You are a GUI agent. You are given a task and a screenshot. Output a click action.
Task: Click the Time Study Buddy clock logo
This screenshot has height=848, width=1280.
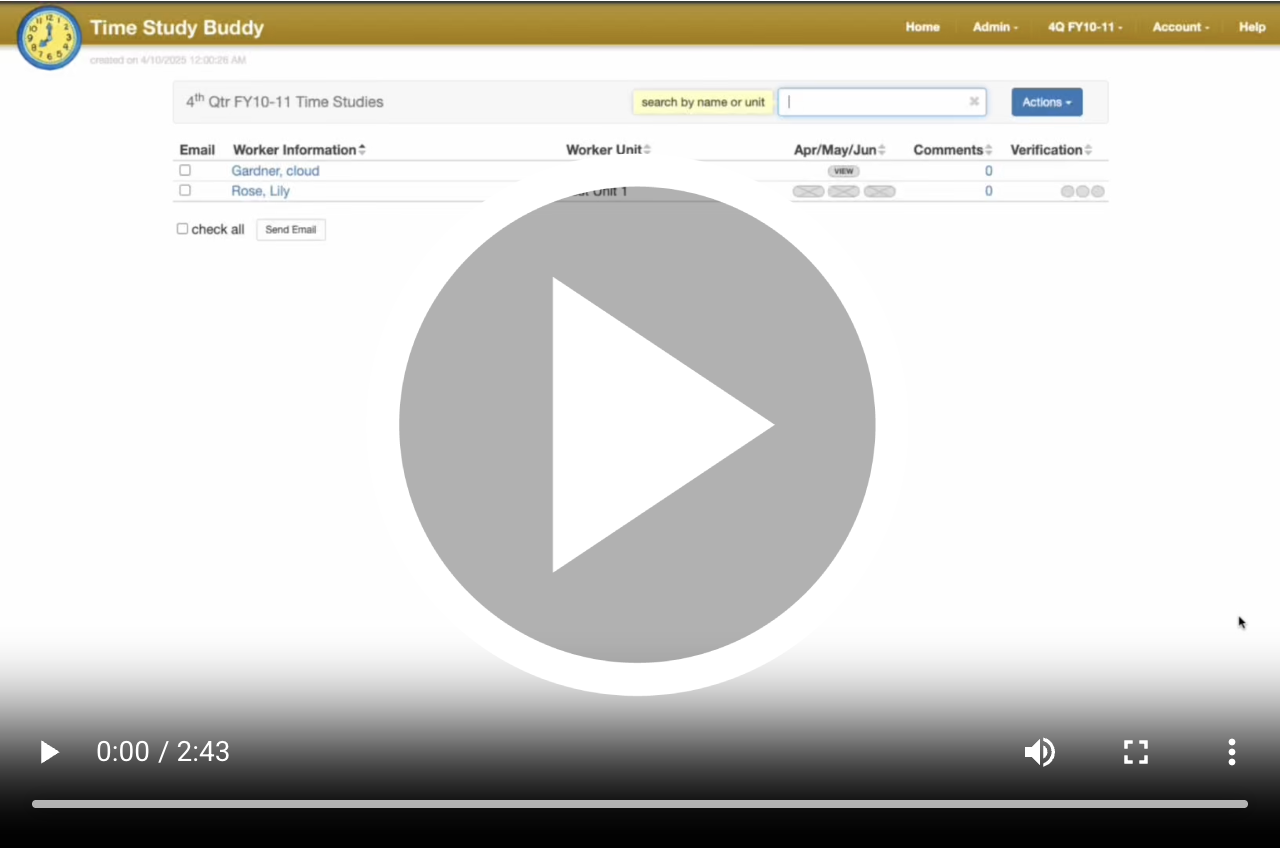click(49, 38)
